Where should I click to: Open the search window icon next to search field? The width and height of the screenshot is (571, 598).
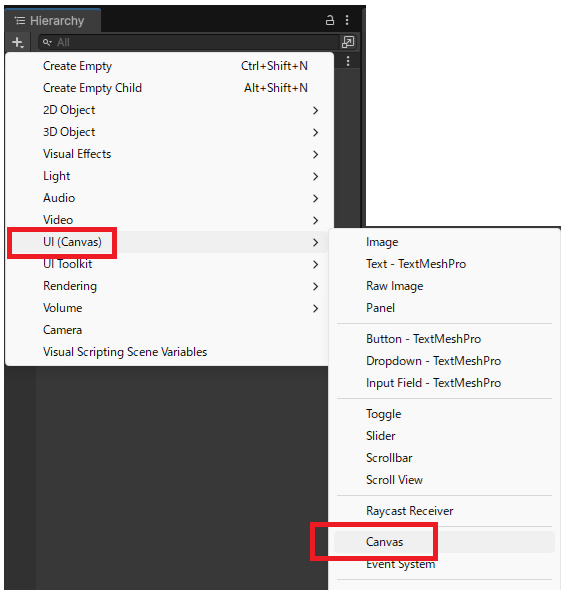[x=348, y=42]
